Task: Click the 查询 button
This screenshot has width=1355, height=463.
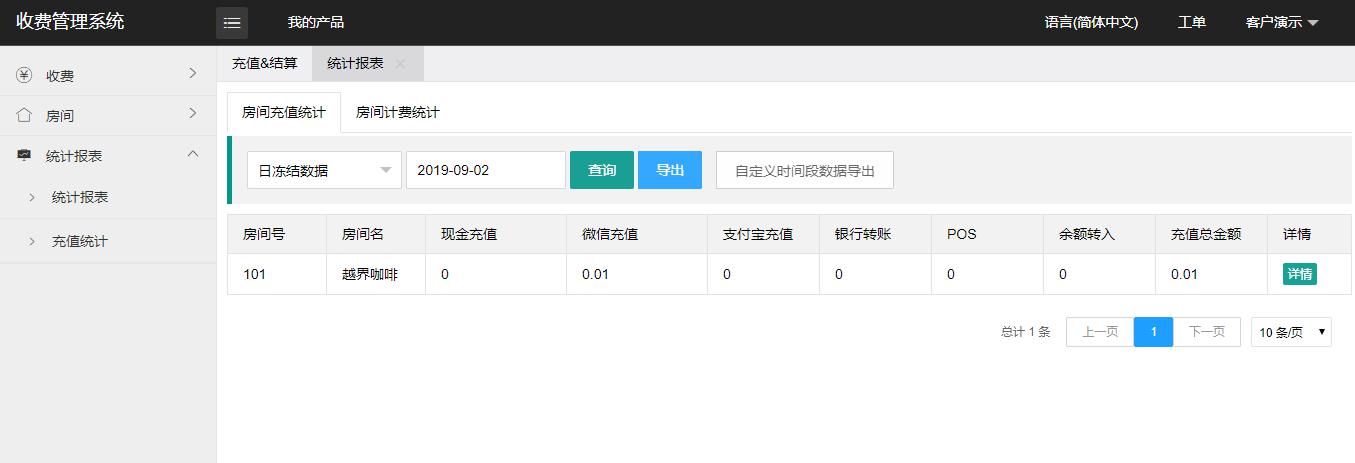Action: [601, 170]
